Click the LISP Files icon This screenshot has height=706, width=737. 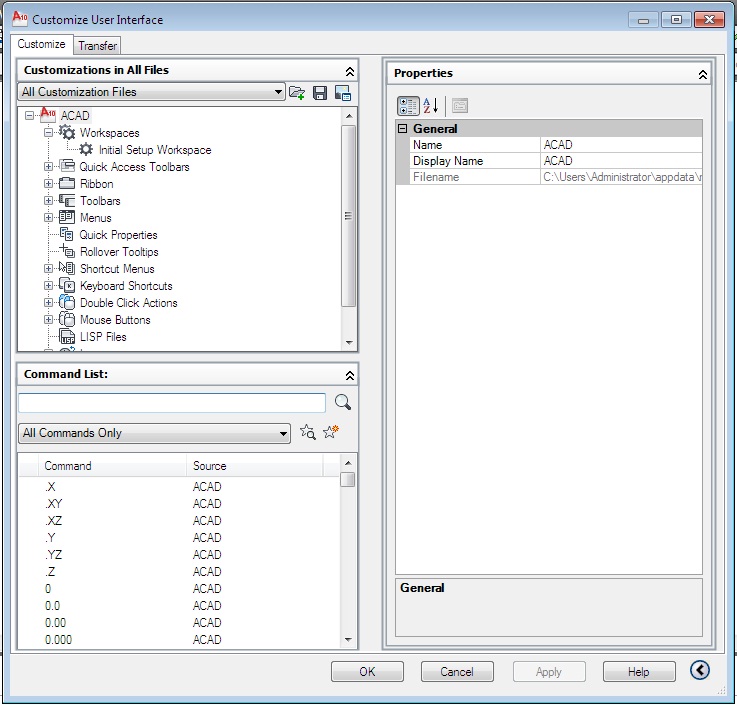(x=67, y=337)
